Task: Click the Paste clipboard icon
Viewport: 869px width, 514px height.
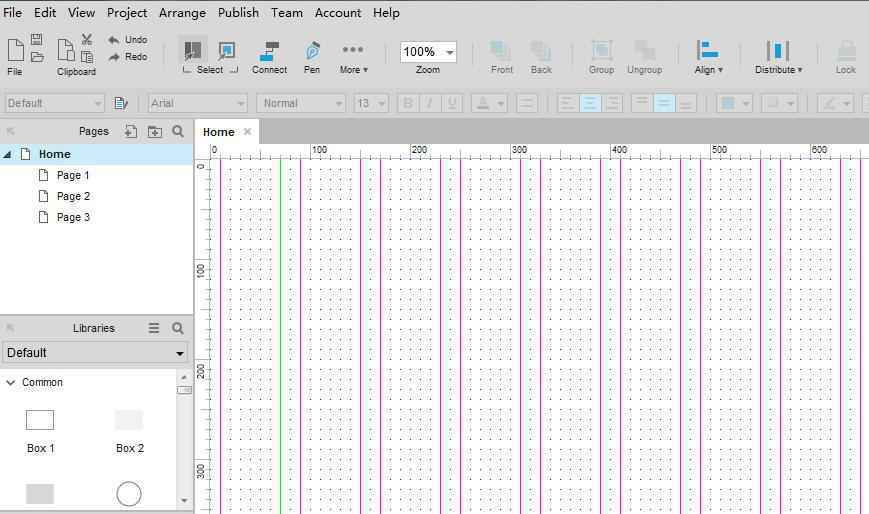Action: 66,50
